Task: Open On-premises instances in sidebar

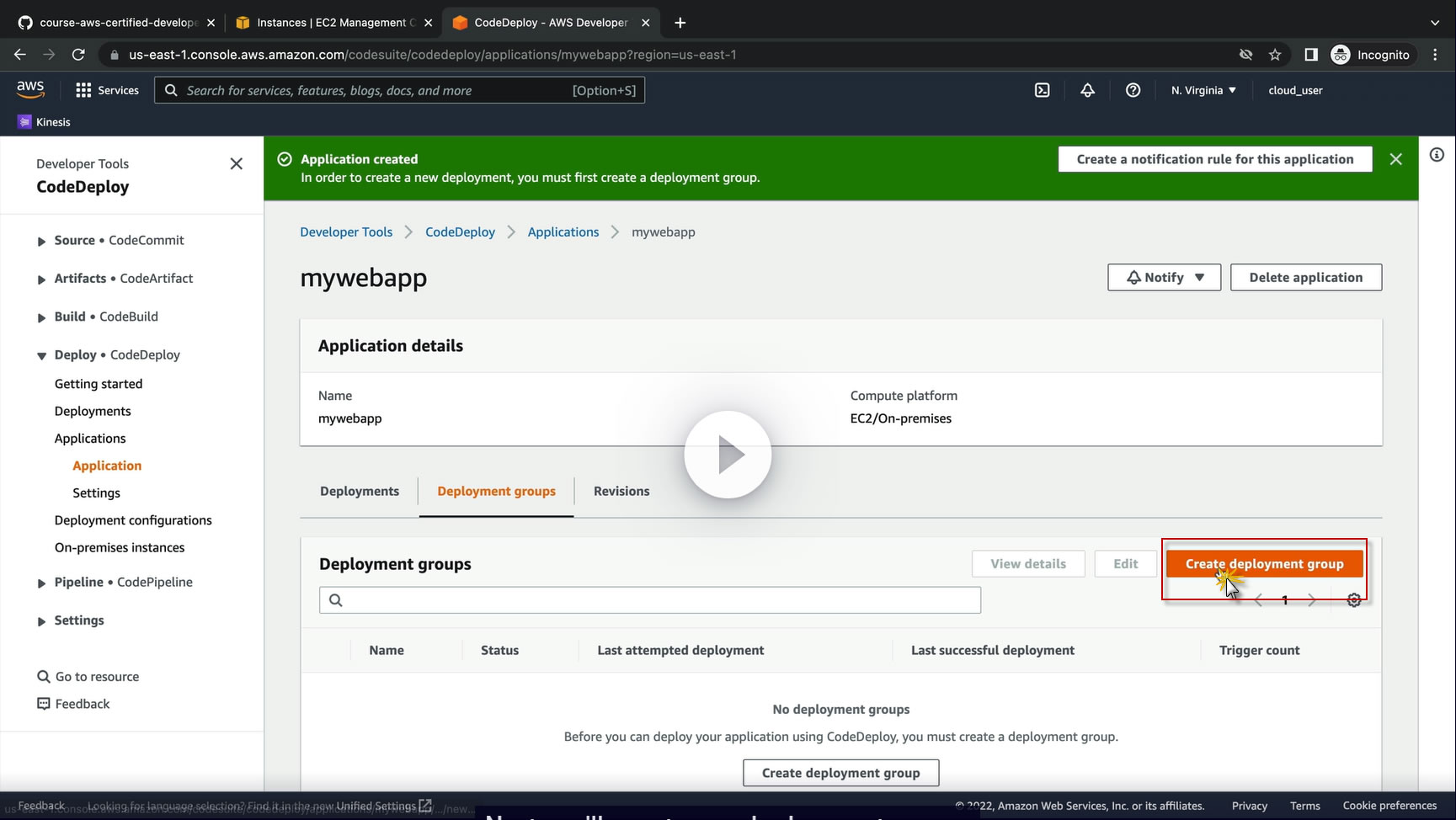Action: [x=120, y=548]
